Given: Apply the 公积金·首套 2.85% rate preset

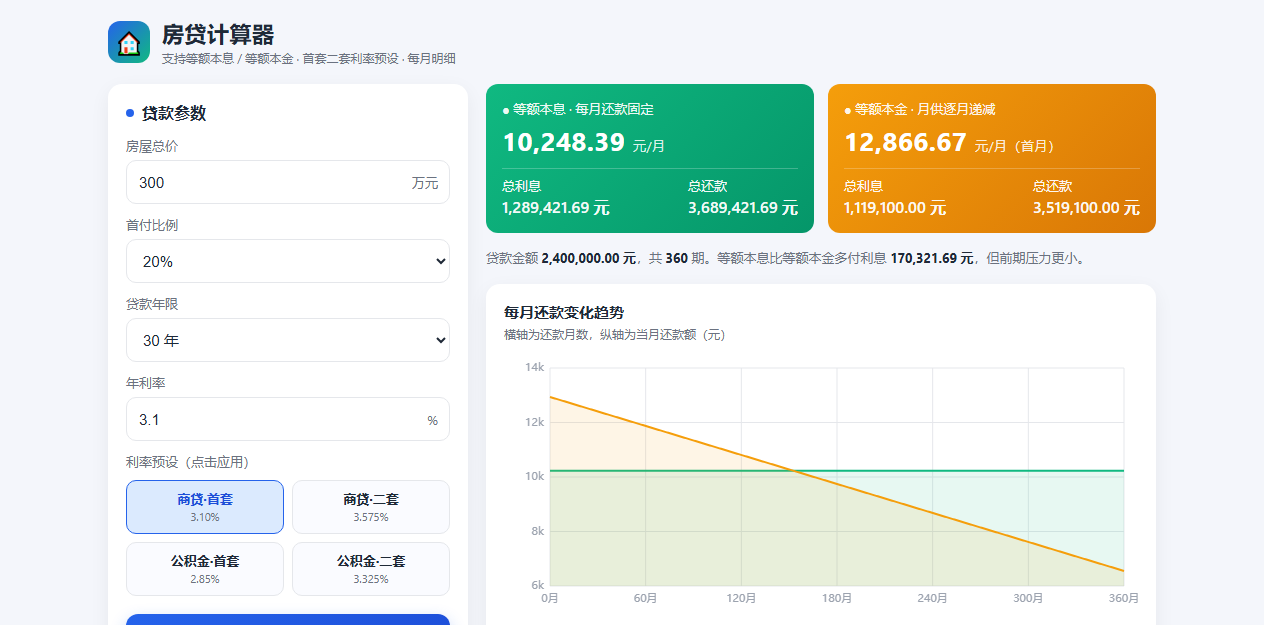Looking at the screenshot, I should (x=205, y=569).
